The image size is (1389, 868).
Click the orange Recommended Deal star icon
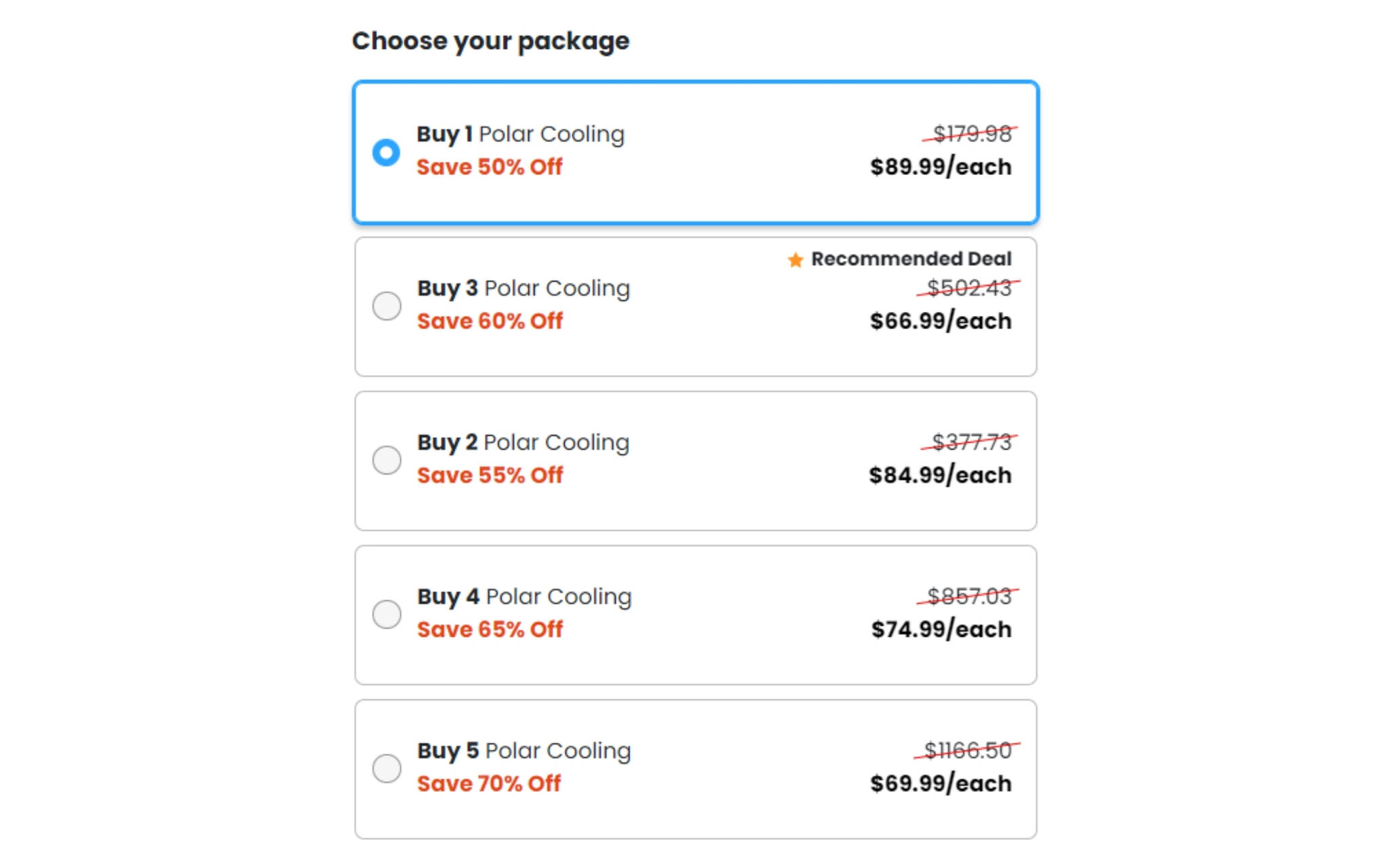tap(795, 260)
